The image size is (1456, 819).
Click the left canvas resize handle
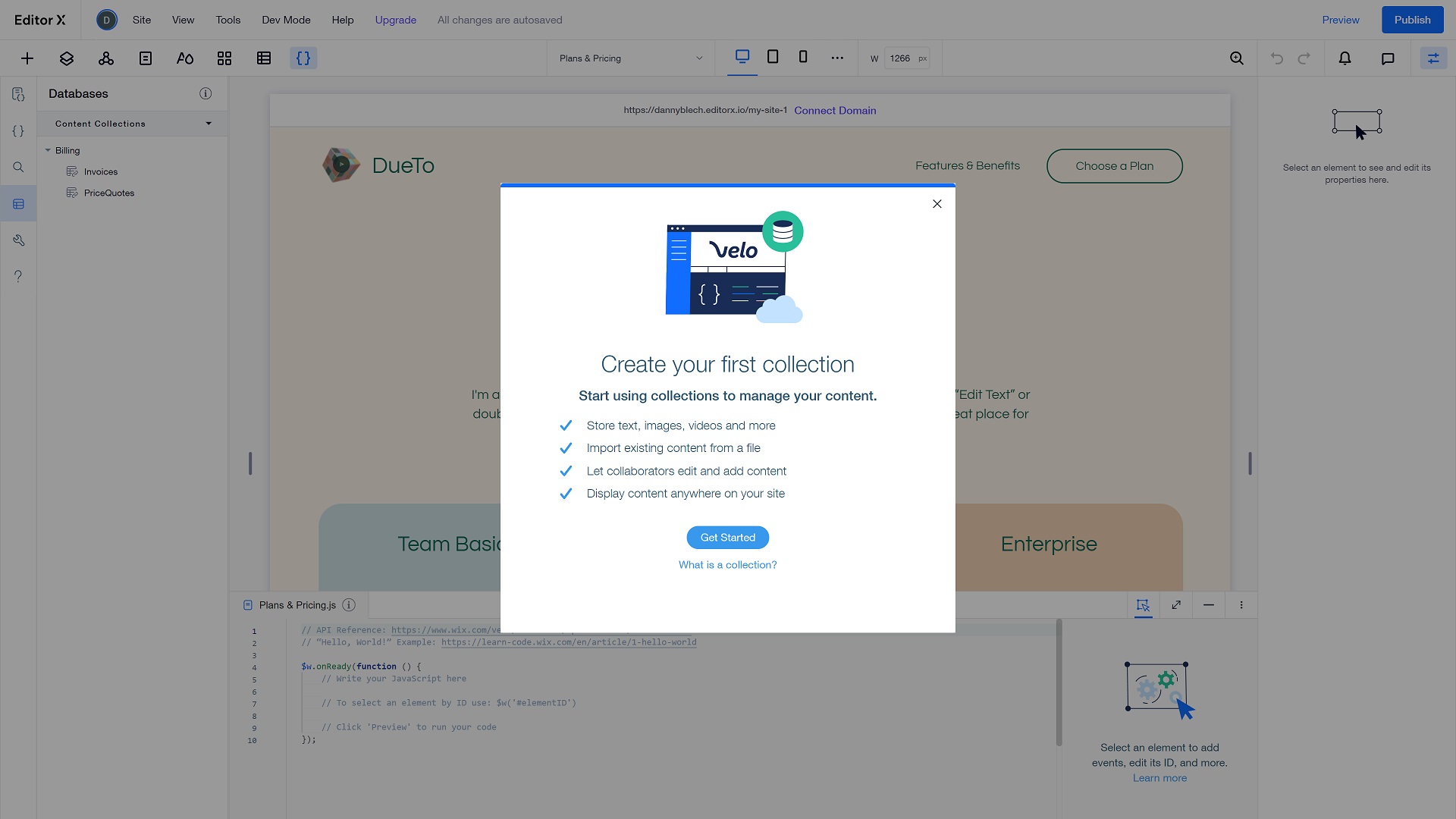pyautogui.click(x=250, y=463)
